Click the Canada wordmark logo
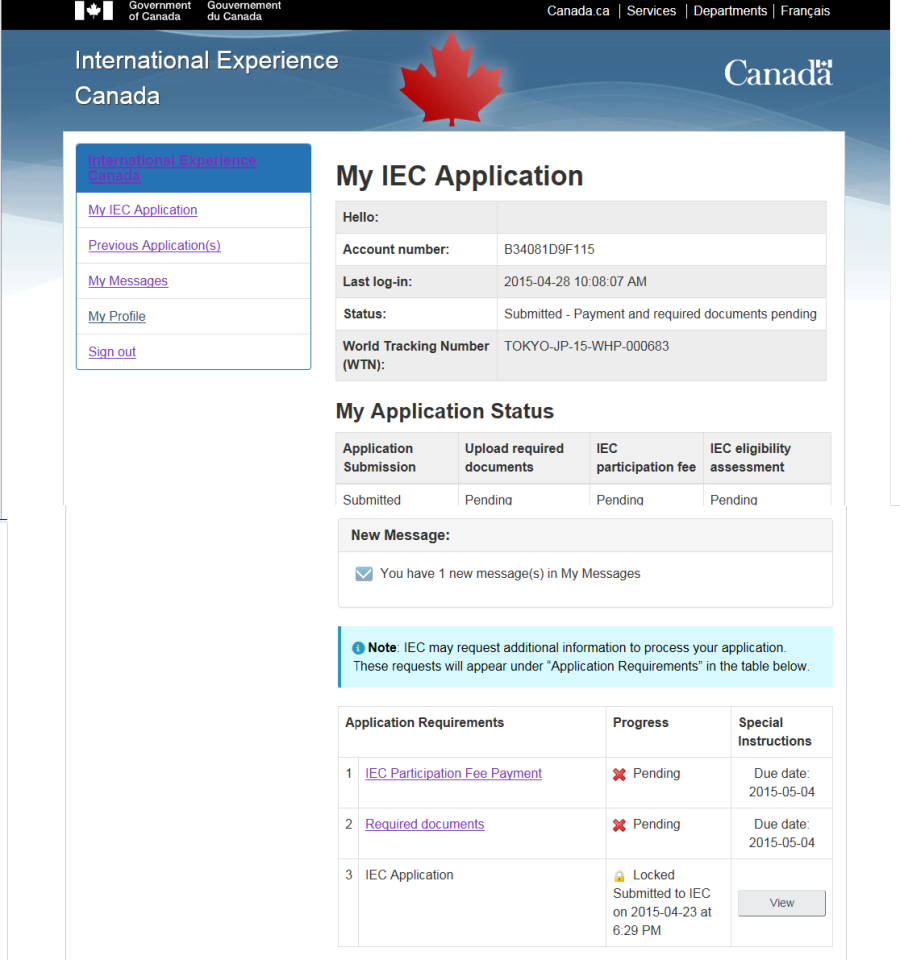 (778, 73)
